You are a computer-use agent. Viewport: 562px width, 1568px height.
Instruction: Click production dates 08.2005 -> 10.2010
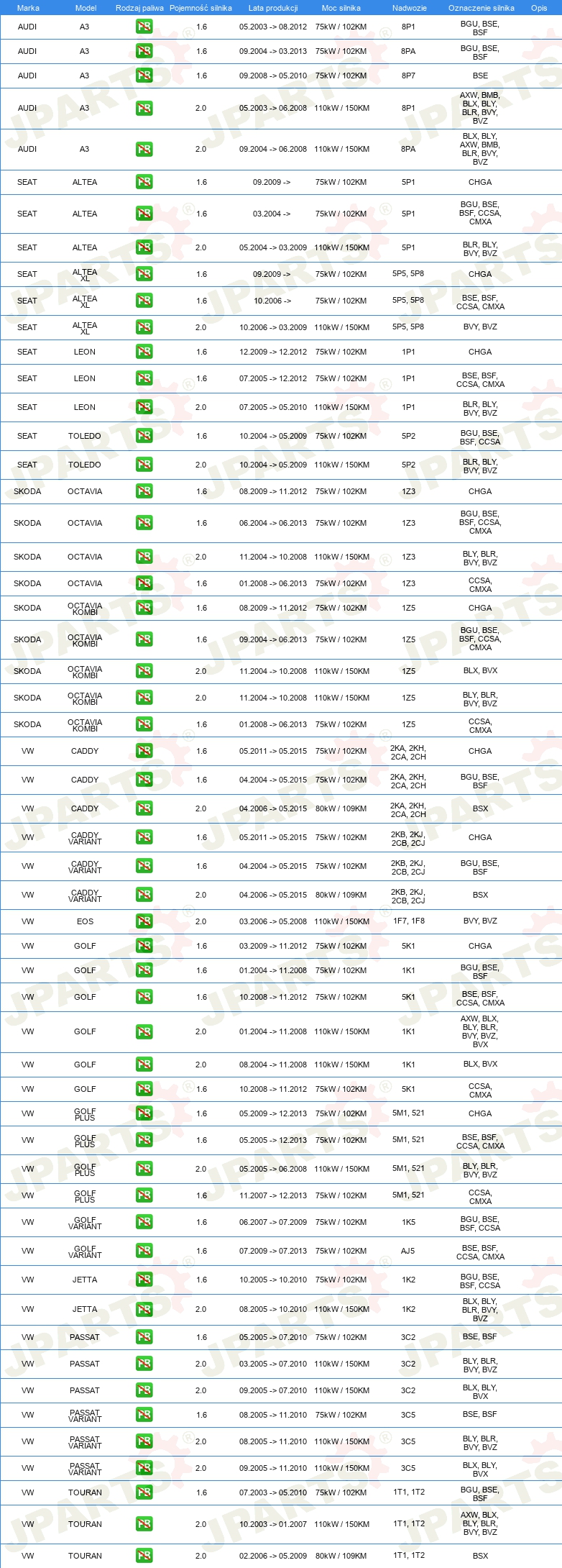273,1309
